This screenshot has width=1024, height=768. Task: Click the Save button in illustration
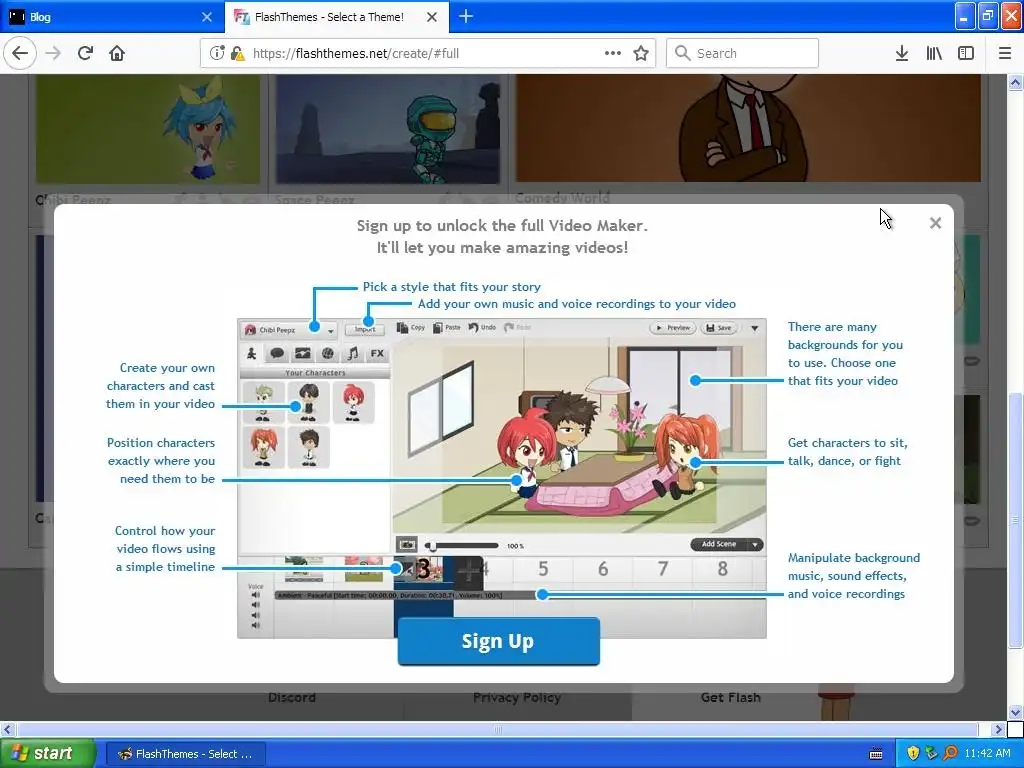coord(719,328)
